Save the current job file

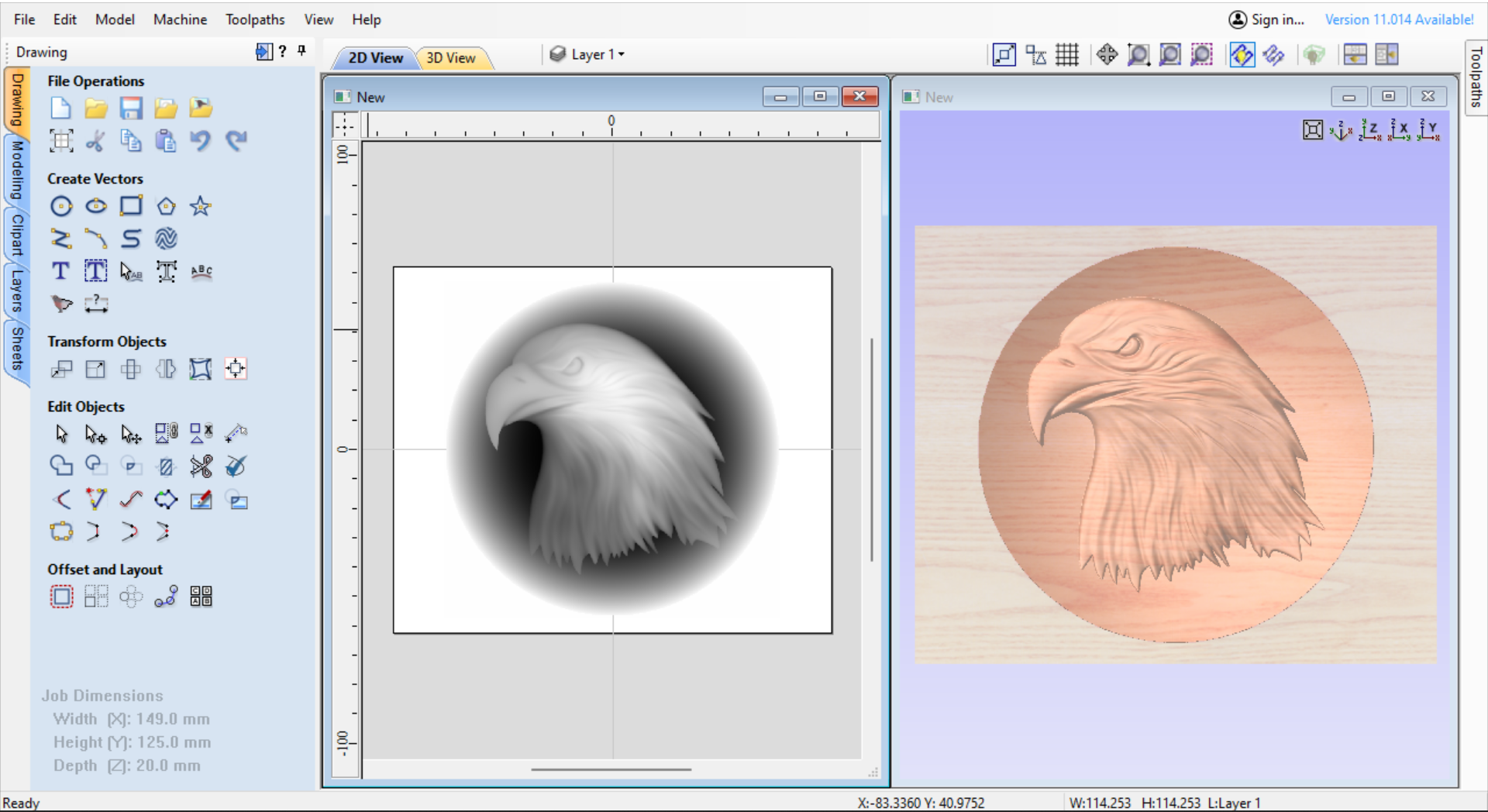(131, 108)
